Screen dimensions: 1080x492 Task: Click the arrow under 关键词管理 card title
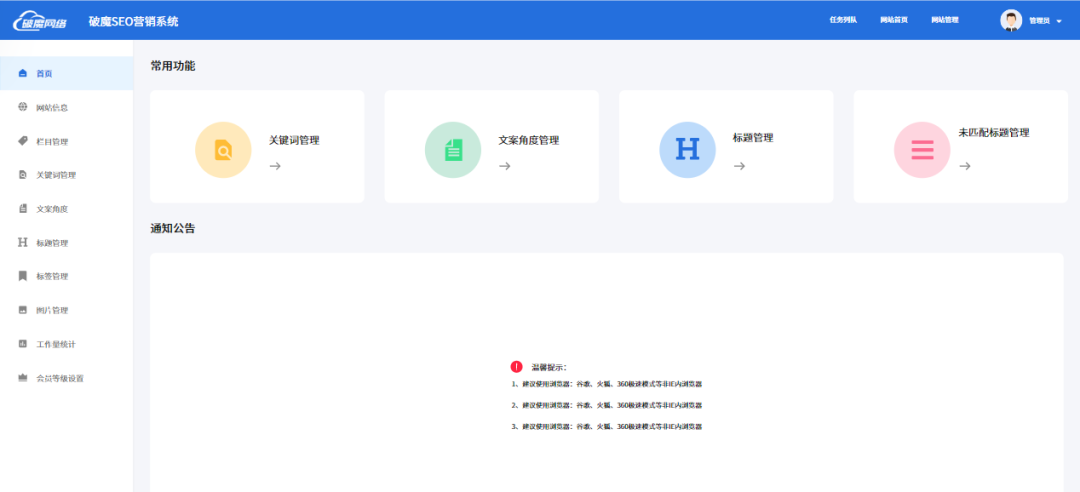275,166
